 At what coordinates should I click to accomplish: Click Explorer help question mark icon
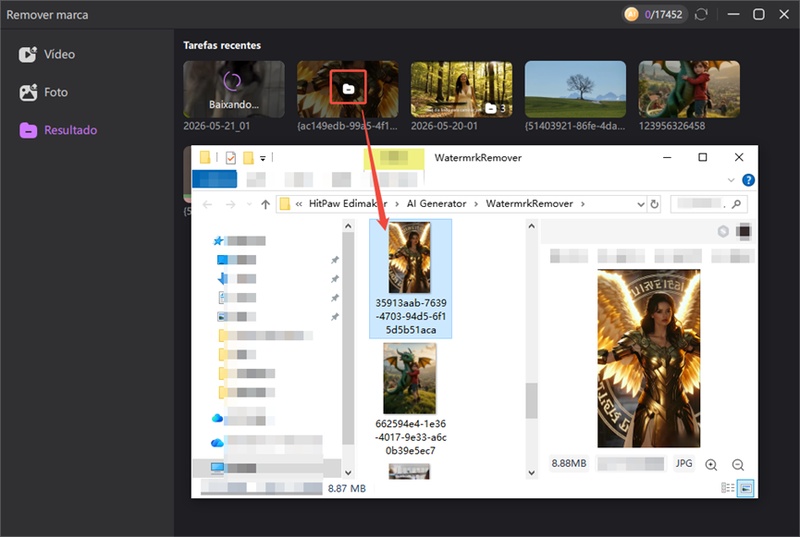coord(748,180)
